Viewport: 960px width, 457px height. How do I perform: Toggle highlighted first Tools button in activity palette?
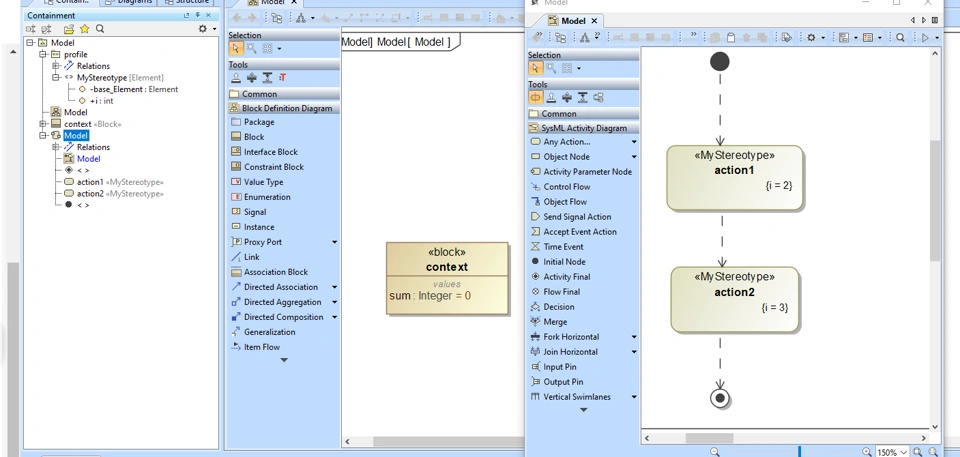[x=536, y=97]
